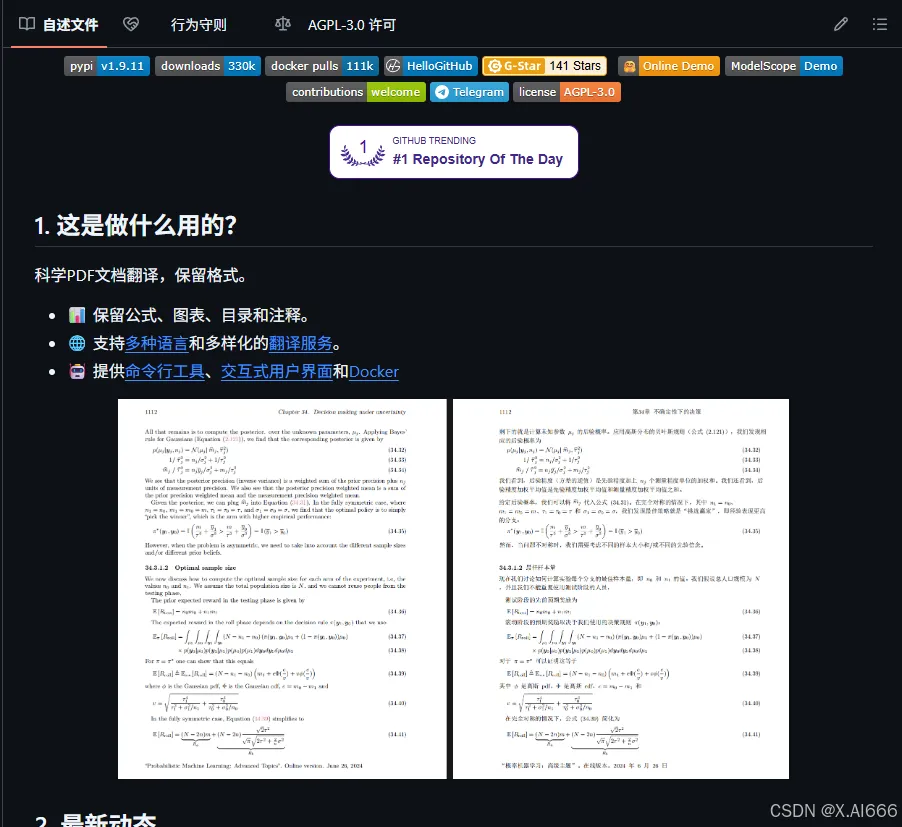Click the pypi v1.9.11 badge
The image size is (902, 827).
coord(107,66)
